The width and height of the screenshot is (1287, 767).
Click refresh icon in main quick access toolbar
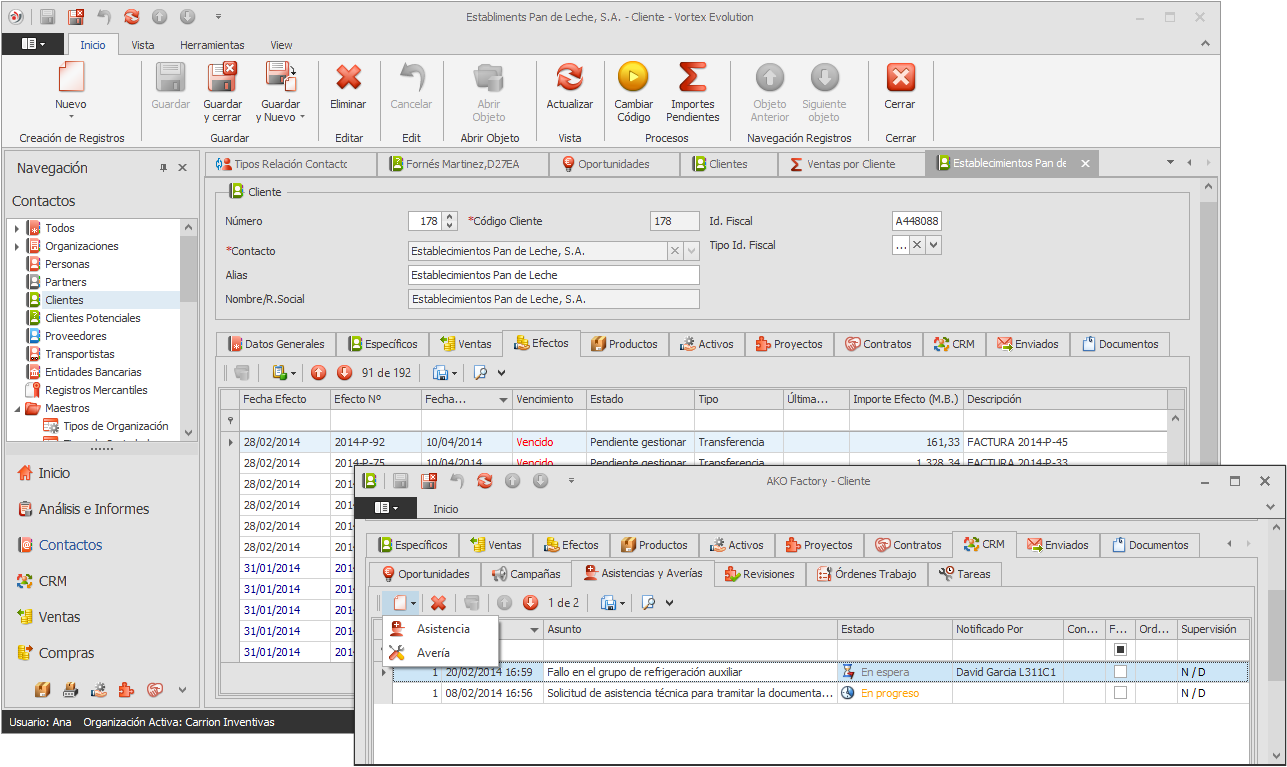point(132,17)
